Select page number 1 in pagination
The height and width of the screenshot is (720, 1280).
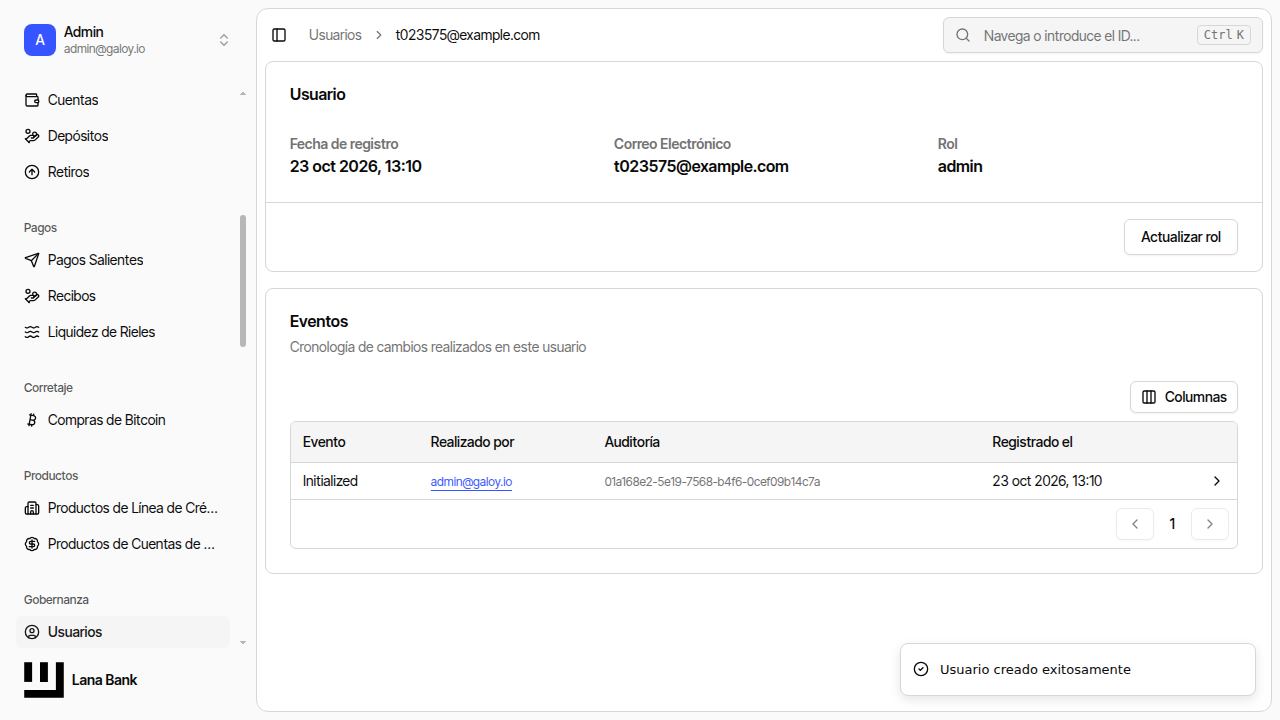[1173, 524]
